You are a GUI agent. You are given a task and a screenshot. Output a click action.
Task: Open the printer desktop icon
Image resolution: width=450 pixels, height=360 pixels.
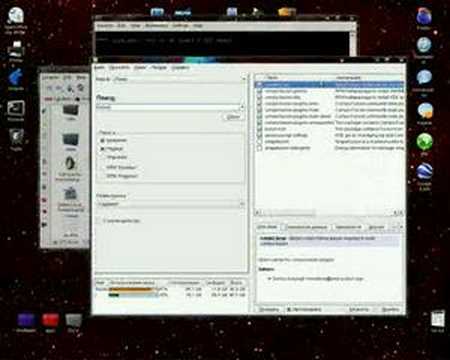[16, 49]
